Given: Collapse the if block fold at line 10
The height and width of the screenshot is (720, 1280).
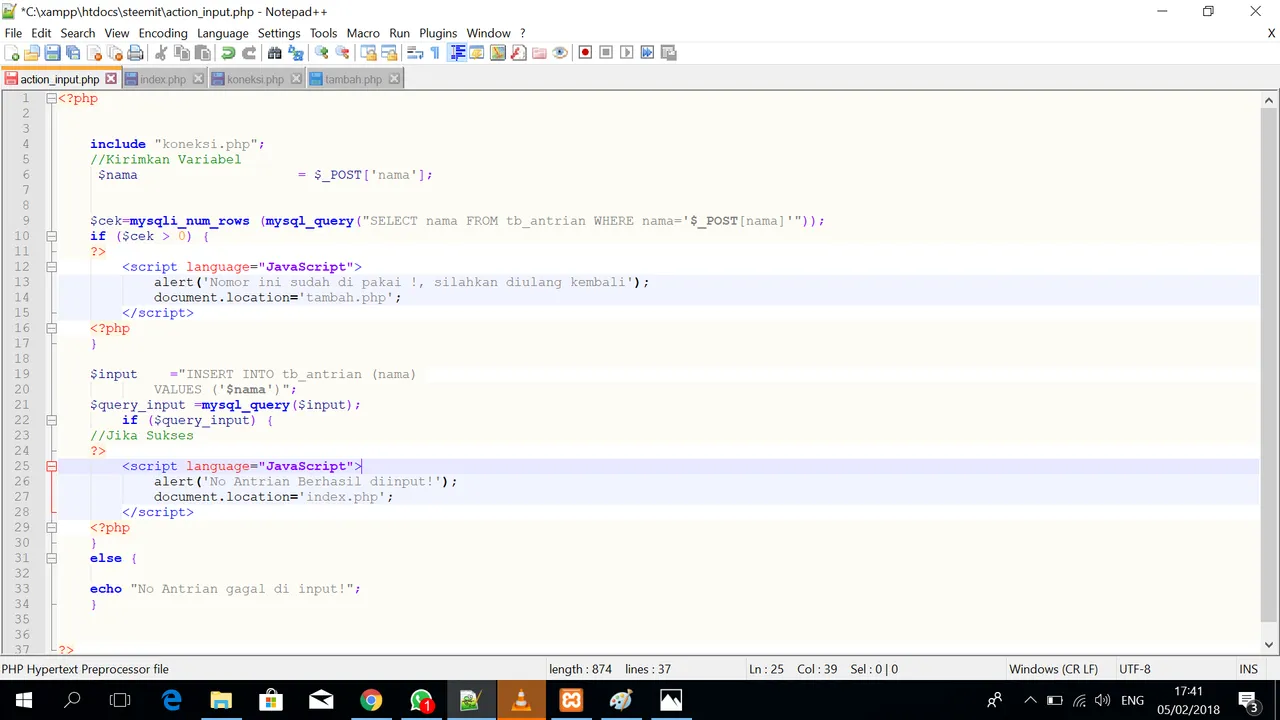Looking at the screenshot, I should (51, 237).
